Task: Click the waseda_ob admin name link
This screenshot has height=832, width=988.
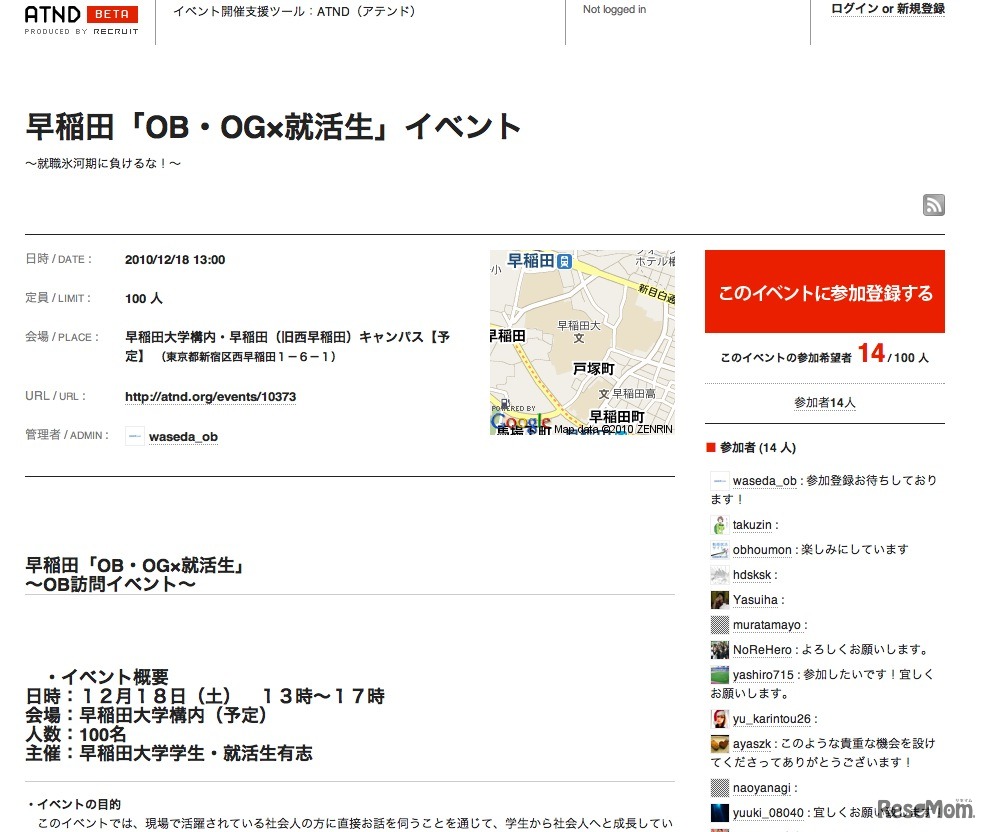Action: coord(183,437)
